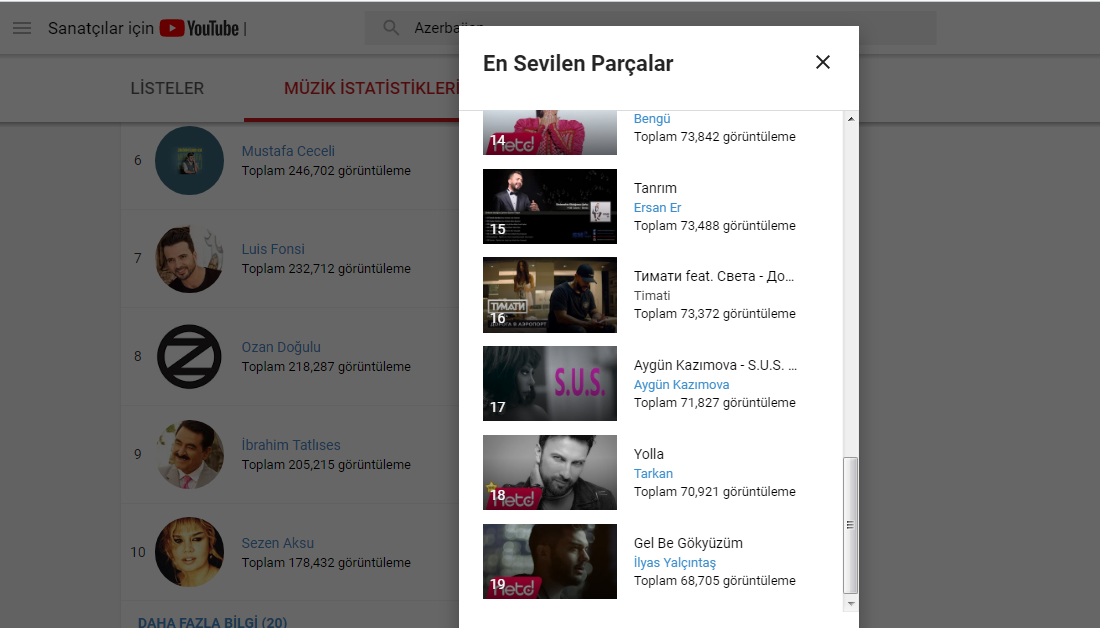Click Mustafa Ceceli's avatar image

[189, 161]
